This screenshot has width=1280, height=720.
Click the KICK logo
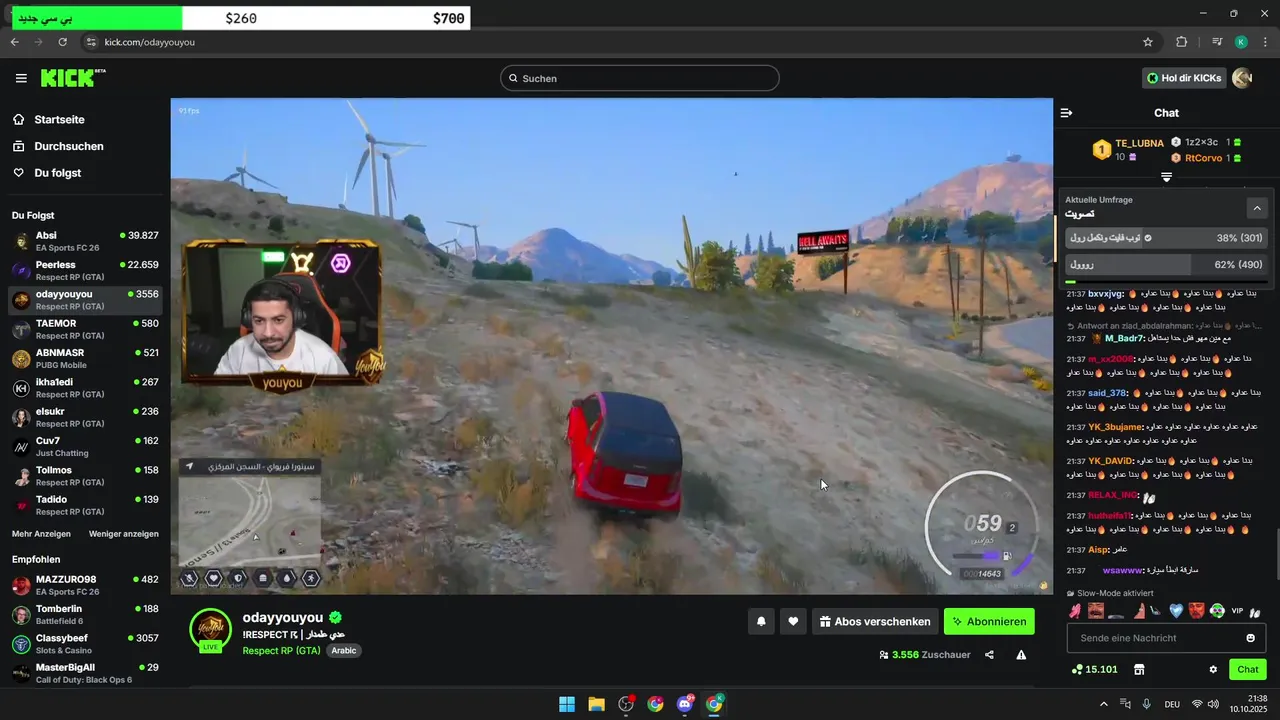[72, 78]
